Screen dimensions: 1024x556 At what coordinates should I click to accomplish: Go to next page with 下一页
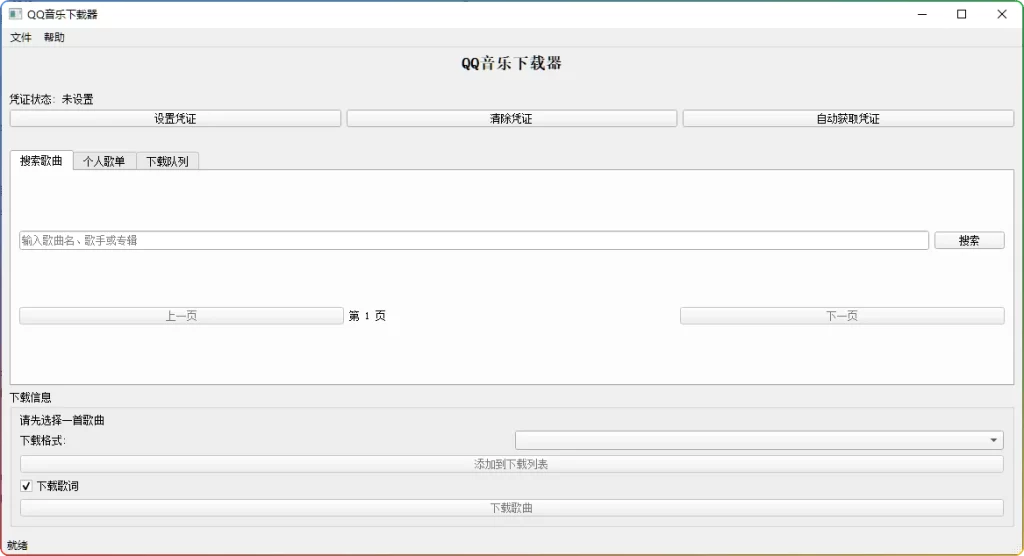click(x=842, y=316)
